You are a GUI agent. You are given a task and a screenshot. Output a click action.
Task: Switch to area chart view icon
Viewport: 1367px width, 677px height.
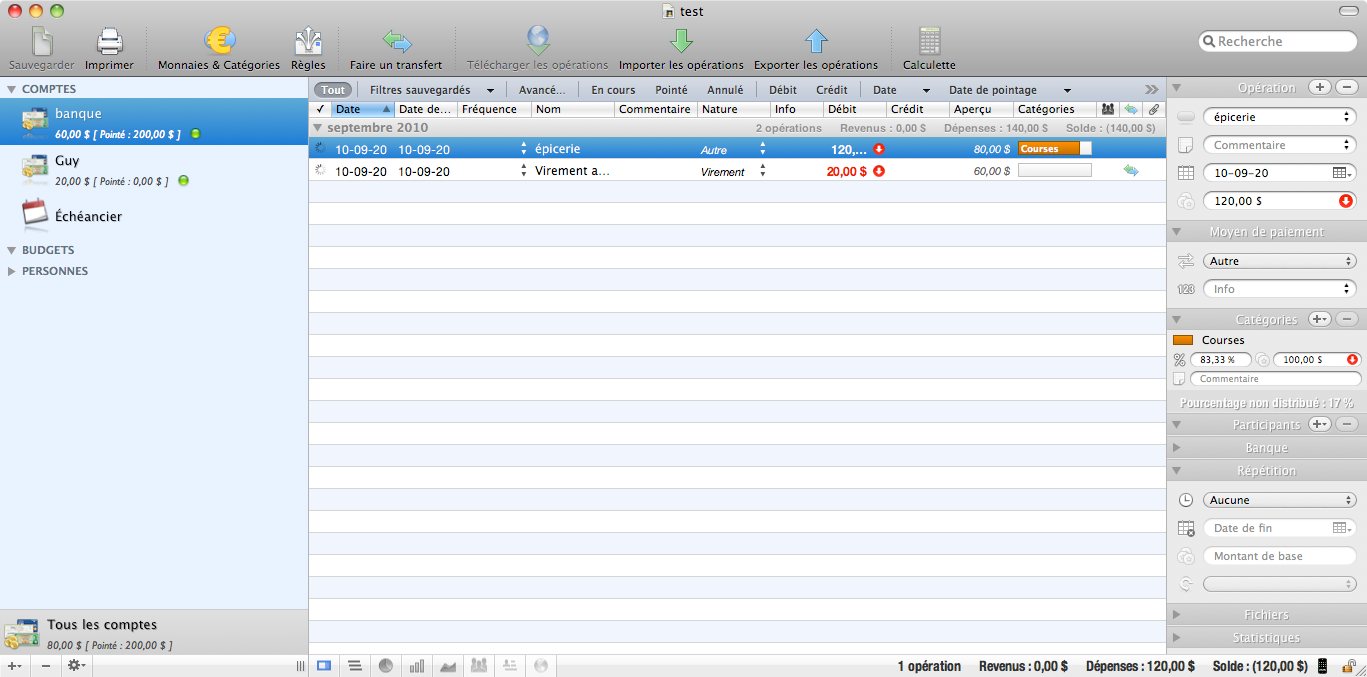coord(448,666)
